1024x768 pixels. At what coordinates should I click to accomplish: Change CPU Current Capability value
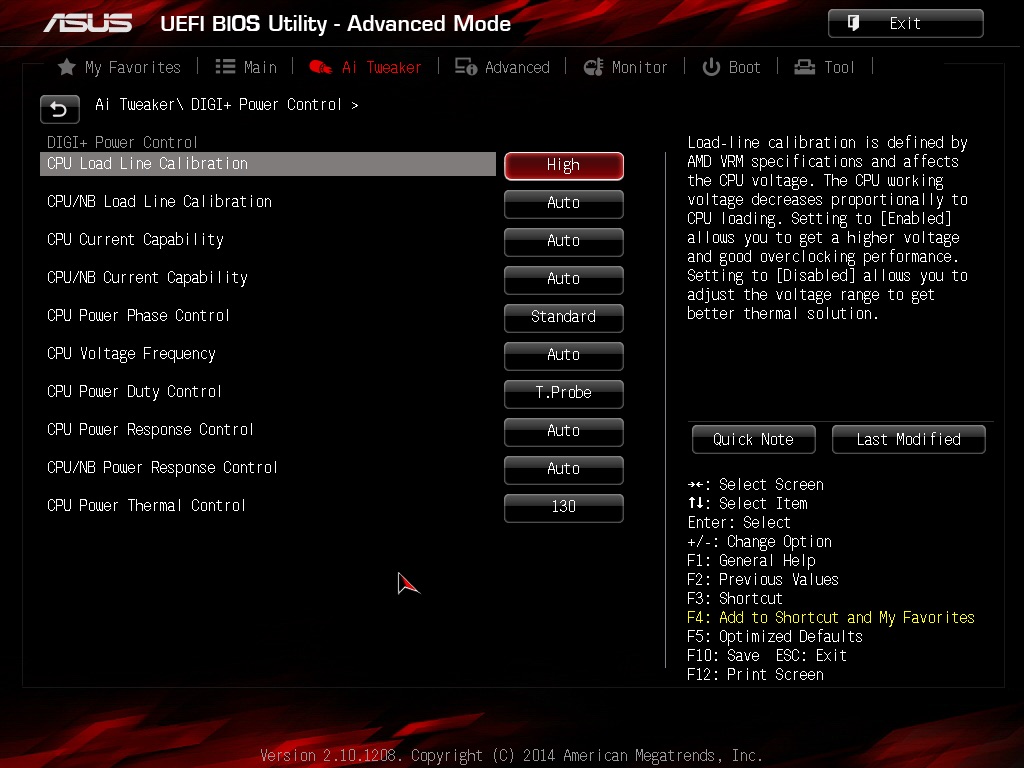pyautogui.click(x=564, y=241)
